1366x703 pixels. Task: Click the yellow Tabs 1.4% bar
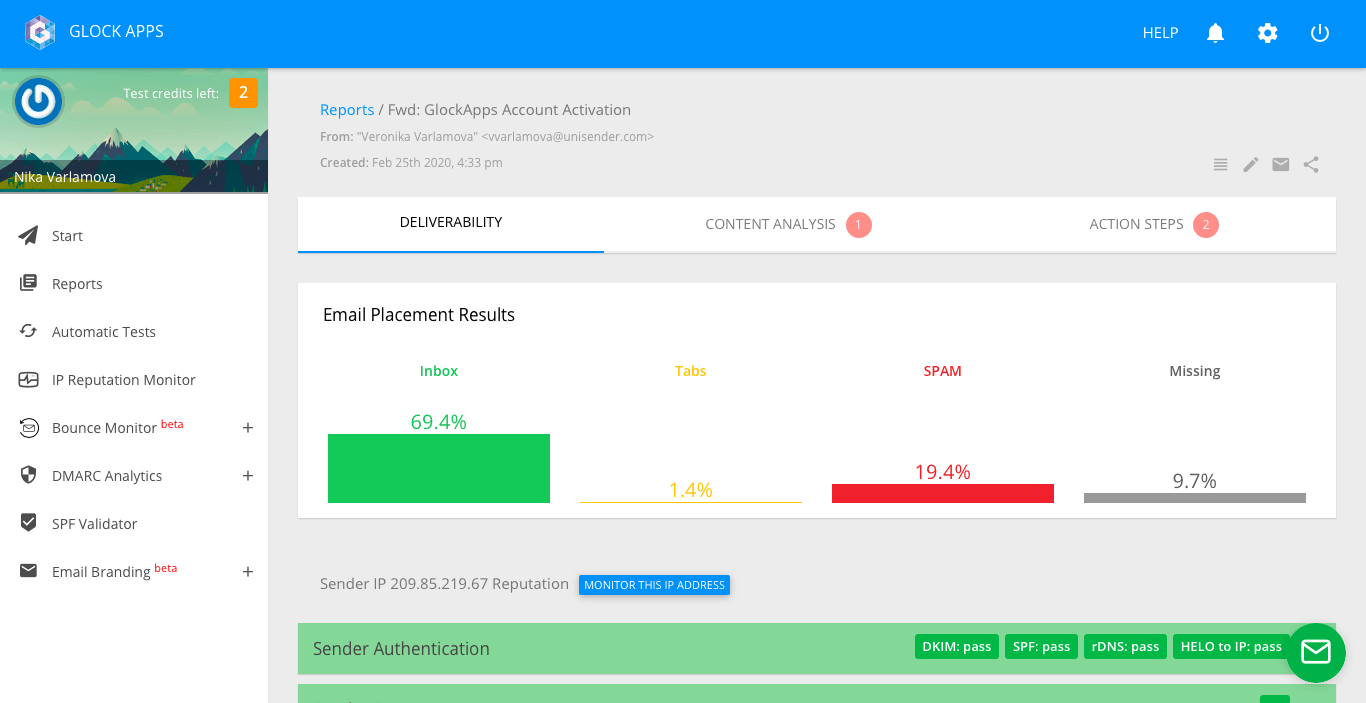691,502
